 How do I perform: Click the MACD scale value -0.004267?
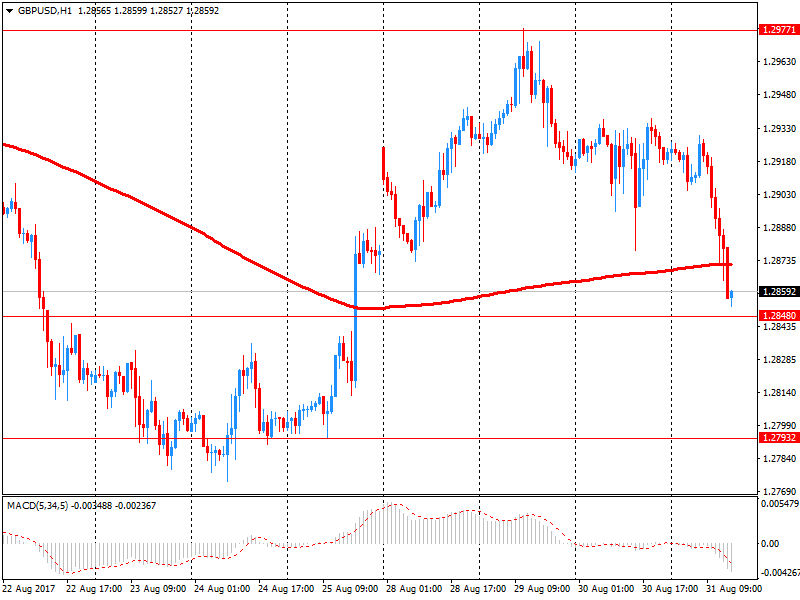pyautogui.click(x=780, y=573)
